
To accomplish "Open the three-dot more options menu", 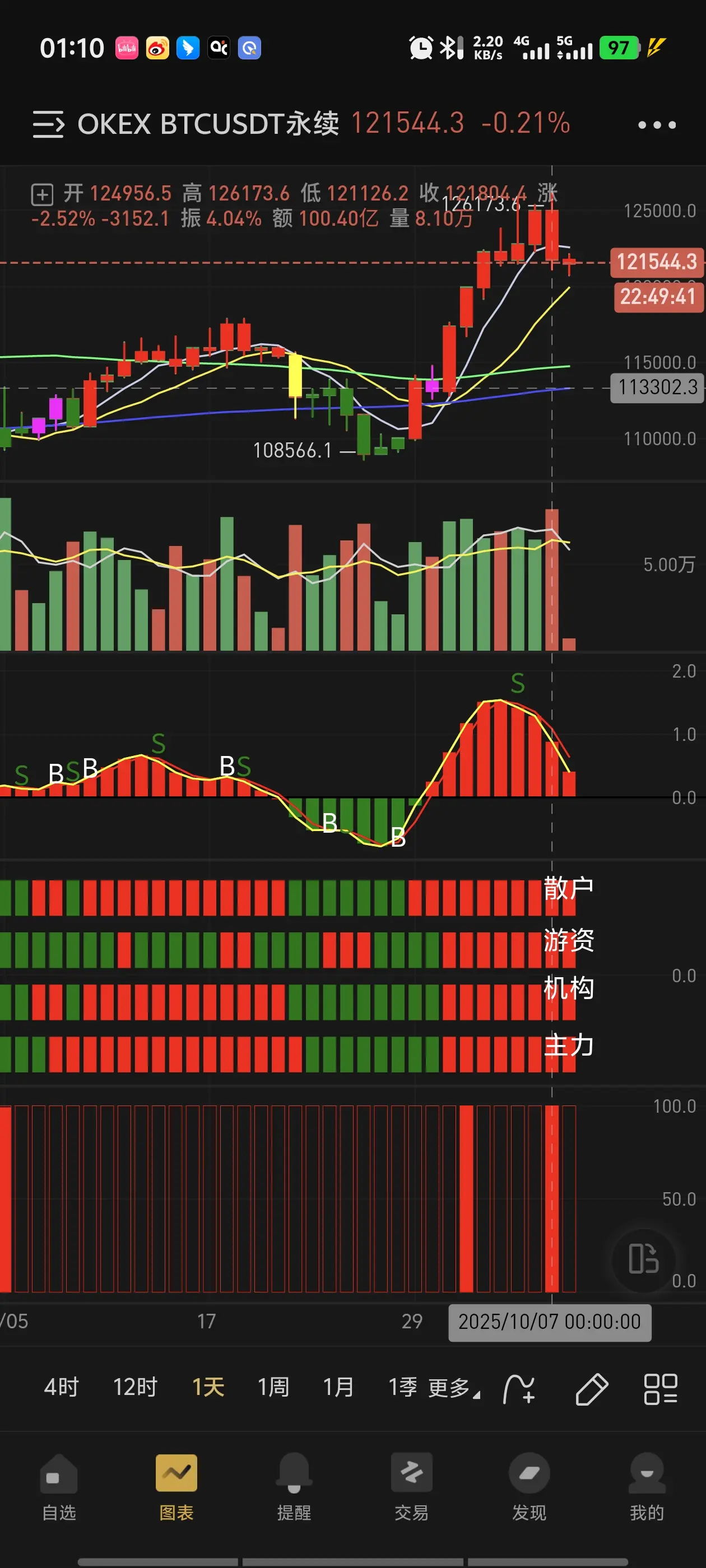I will pos(657,125).
